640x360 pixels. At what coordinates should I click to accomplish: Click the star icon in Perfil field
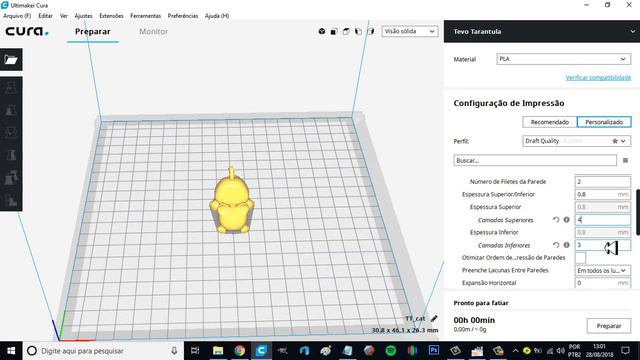tap(615, 141)
